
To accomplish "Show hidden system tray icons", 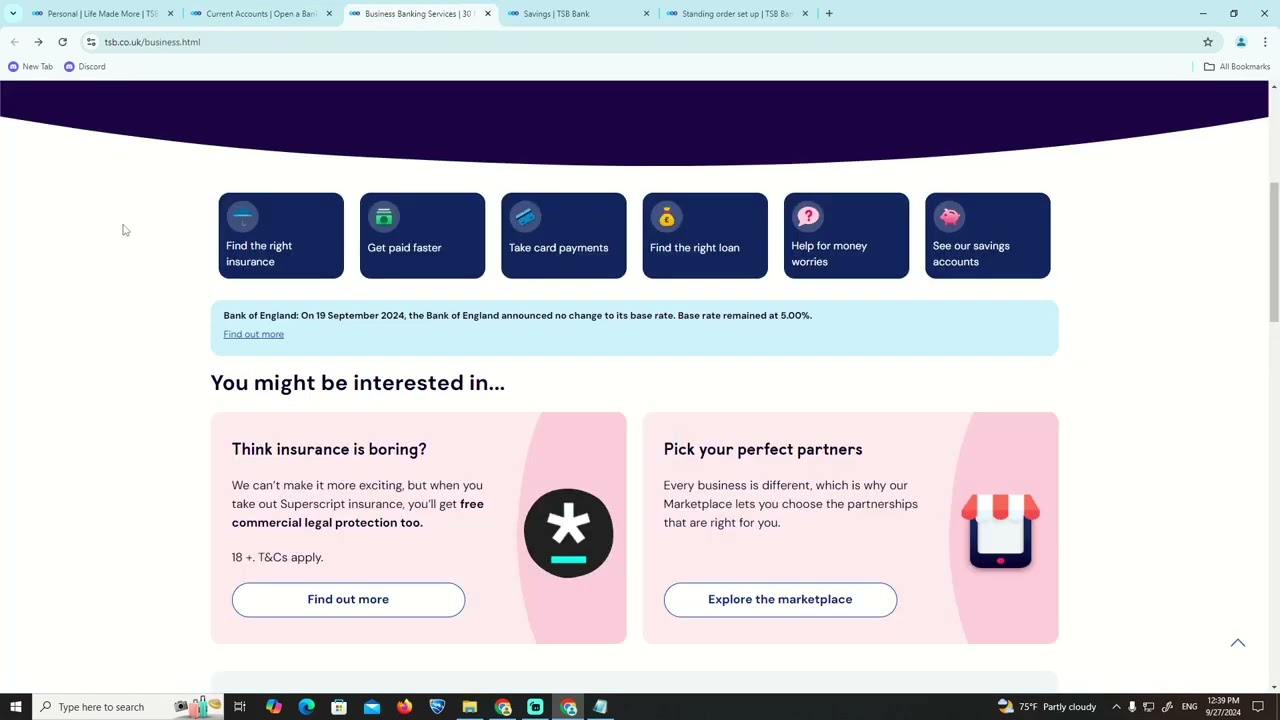I will pos(1116,707).
